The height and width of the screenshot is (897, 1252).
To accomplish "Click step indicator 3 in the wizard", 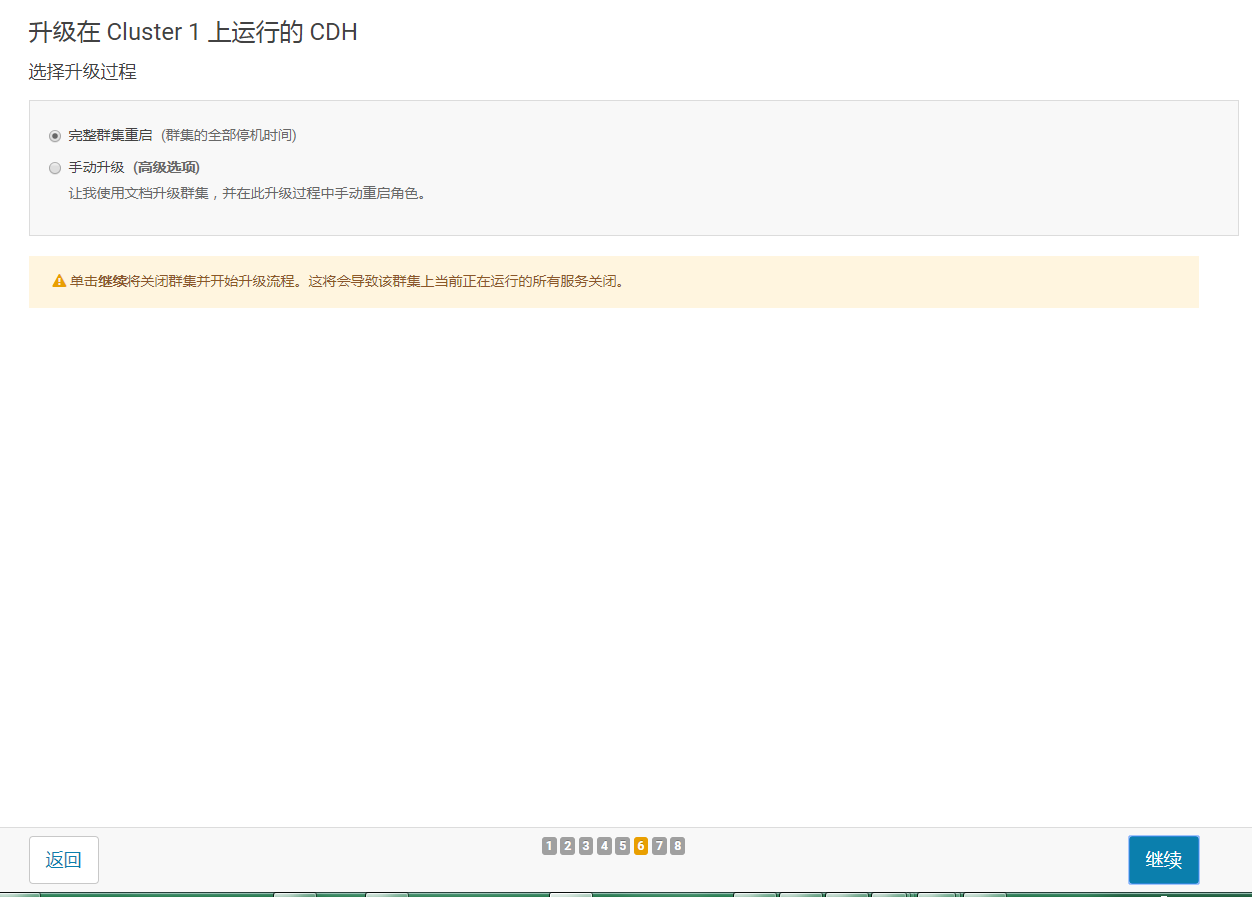I will pyautogui.click(x=586, y=845).
